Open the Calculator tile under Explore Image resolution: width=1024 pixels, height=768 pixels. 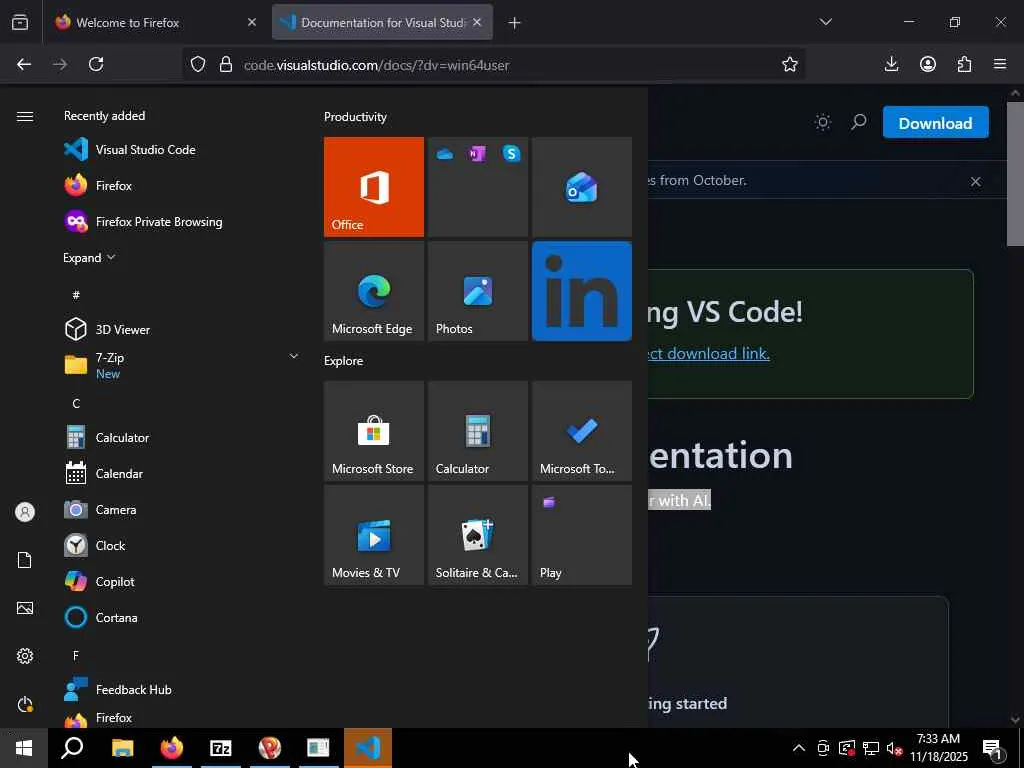click(478, 431)
